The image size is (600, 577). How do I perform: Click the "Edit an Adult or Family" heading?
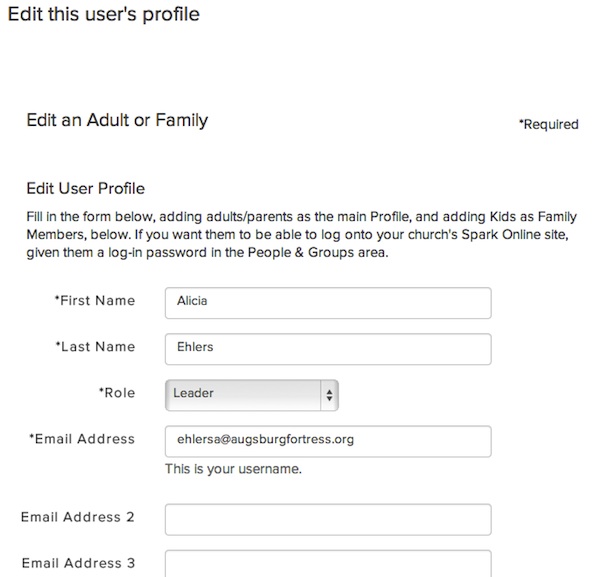tap(117, 120)
